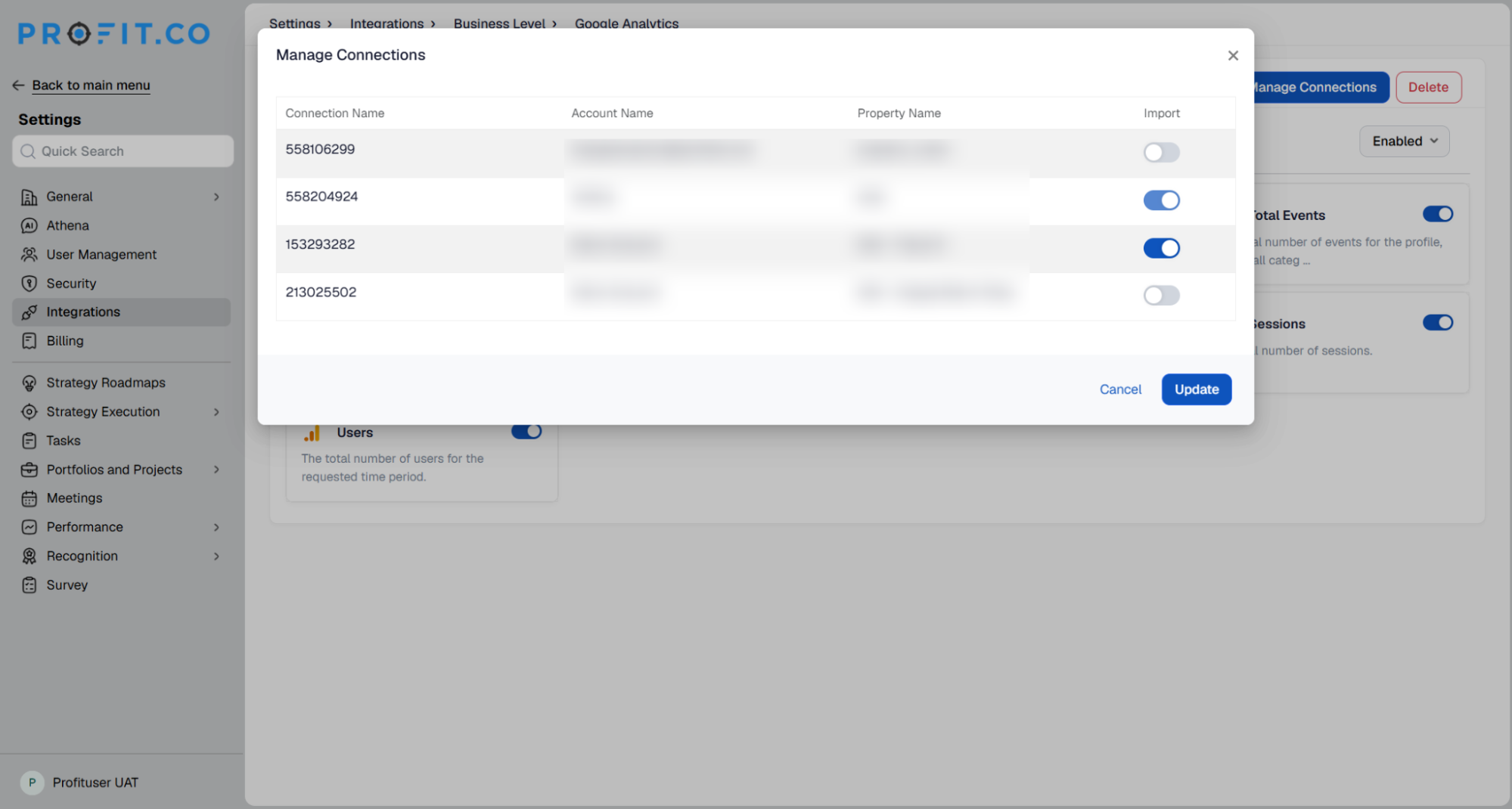Screen dimensions: 1512x809
Task: Click Integrations in breadcrumb
Action: 387,23
